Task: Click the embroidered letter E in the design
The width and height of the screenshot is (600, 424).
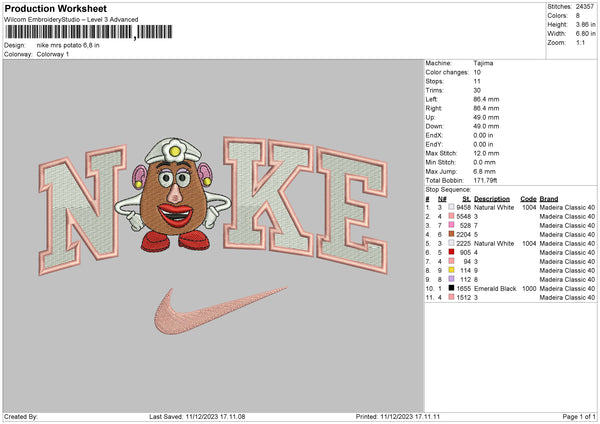Action: (x=352, y=211)
